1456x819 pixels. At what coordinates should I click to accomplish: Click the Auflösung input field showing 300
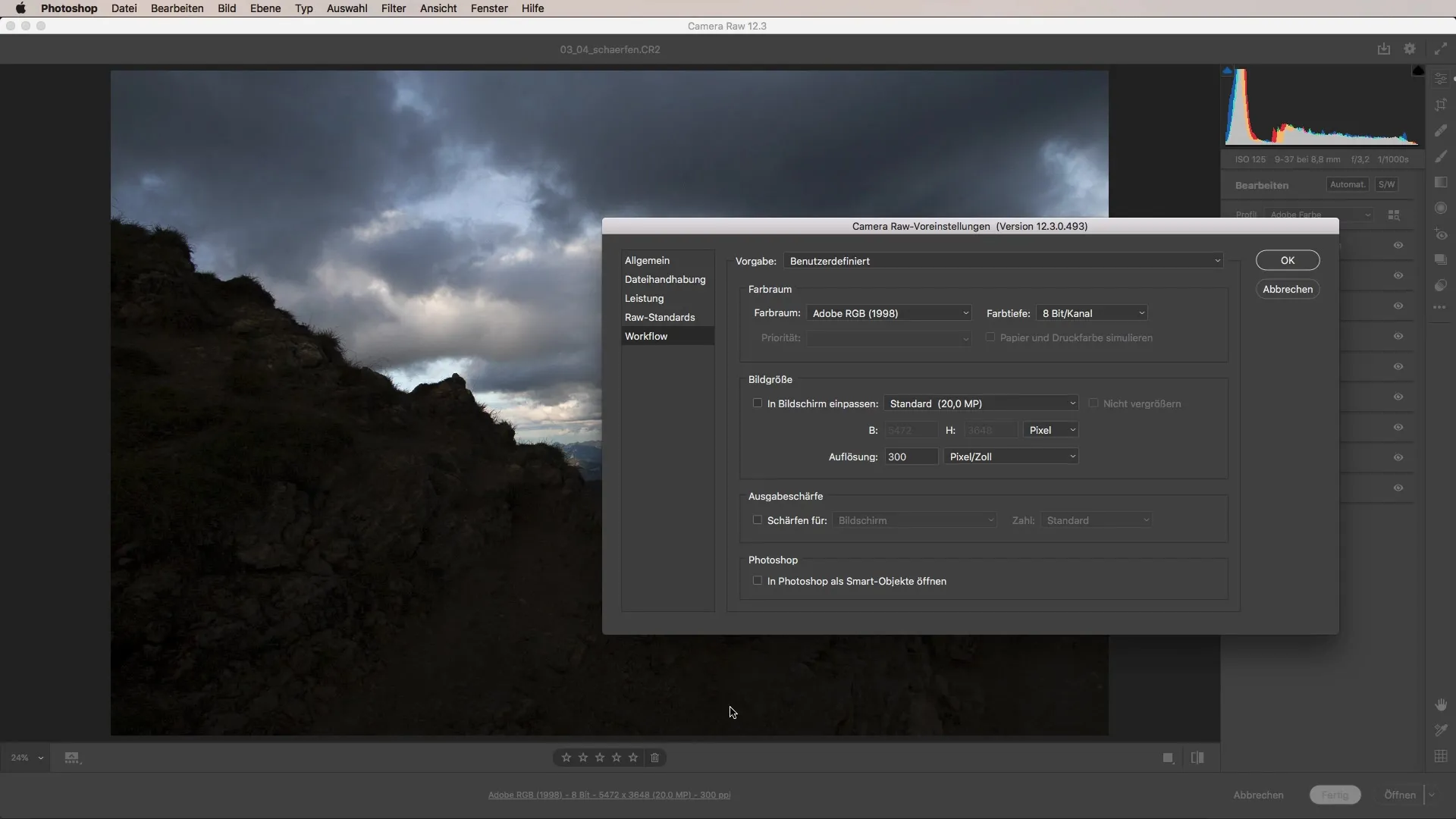pos(911,457)
